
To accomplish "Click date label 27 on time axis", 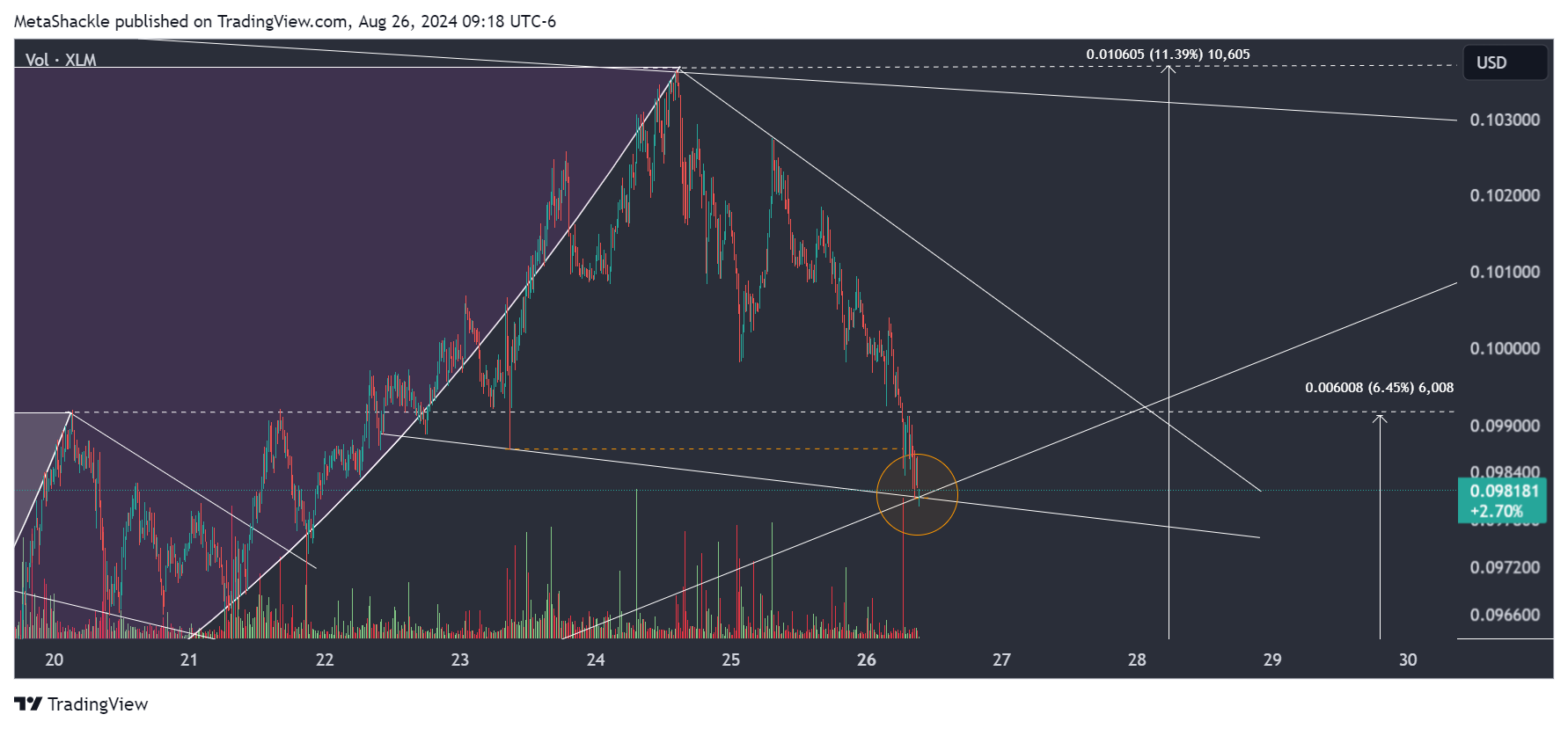I will click(1001, 660).
